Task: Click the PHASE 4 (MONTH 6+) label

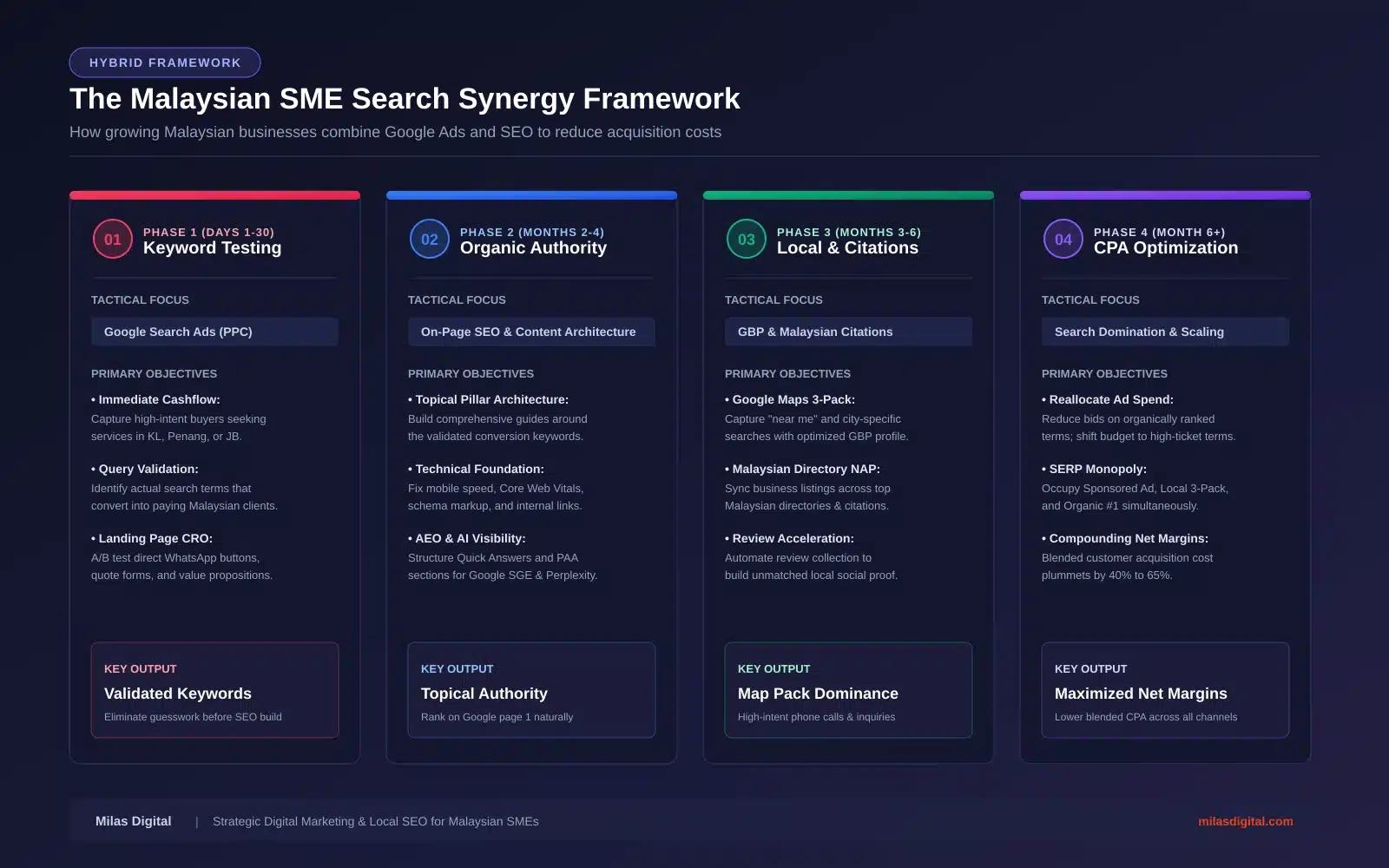Action: [x=1159, y=232]
